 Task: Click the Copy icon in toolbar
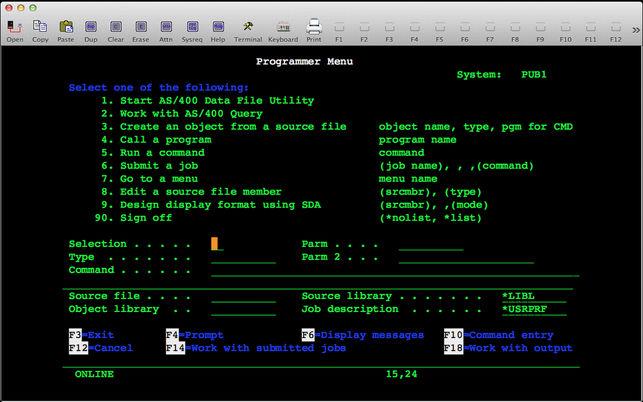(40, 27)
